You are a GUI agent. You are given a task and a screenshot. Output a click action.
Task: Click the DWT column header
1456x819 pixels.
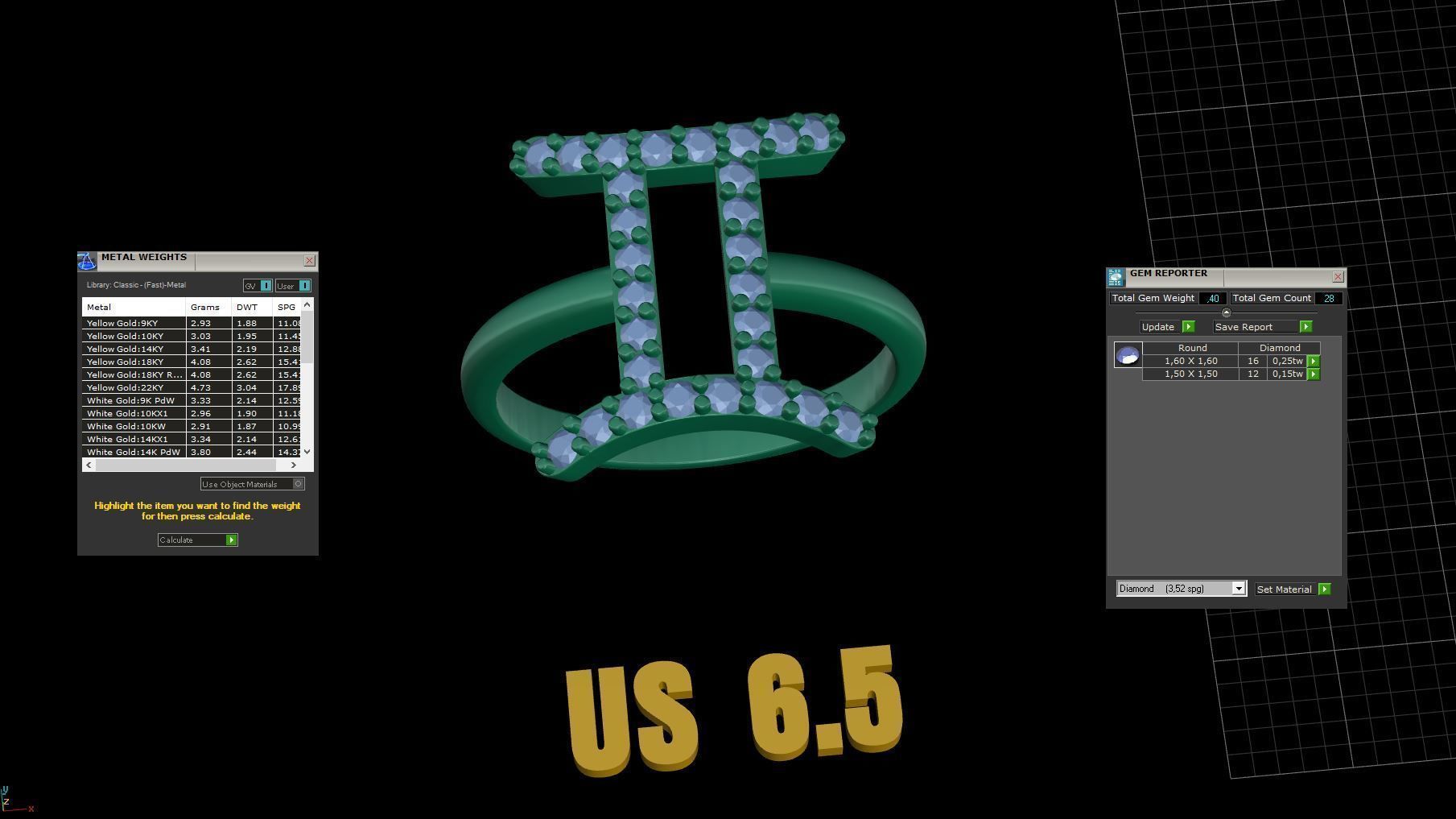pos(252,307)
